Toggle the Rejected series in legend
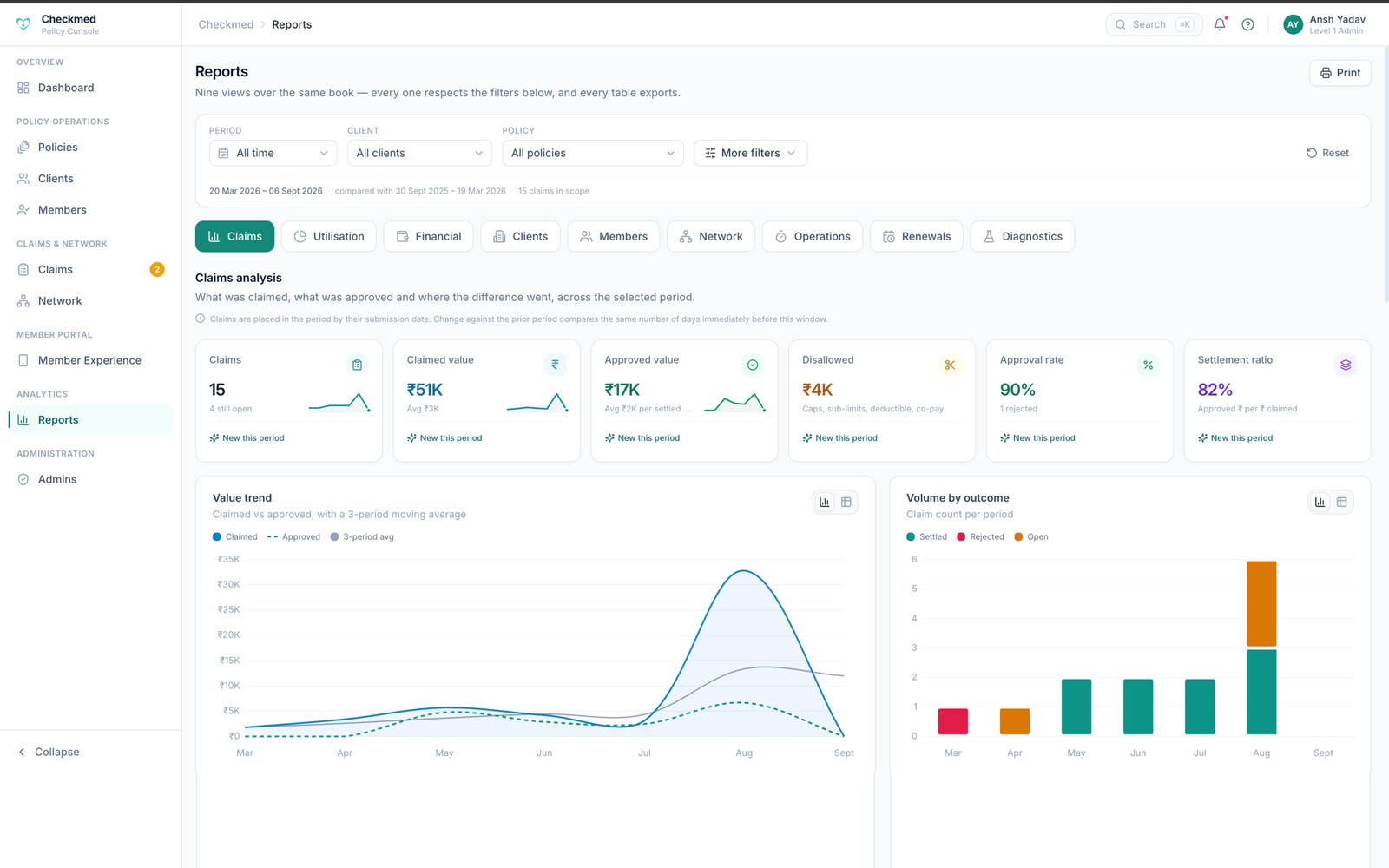1389x868 pixels. [980, 536]
